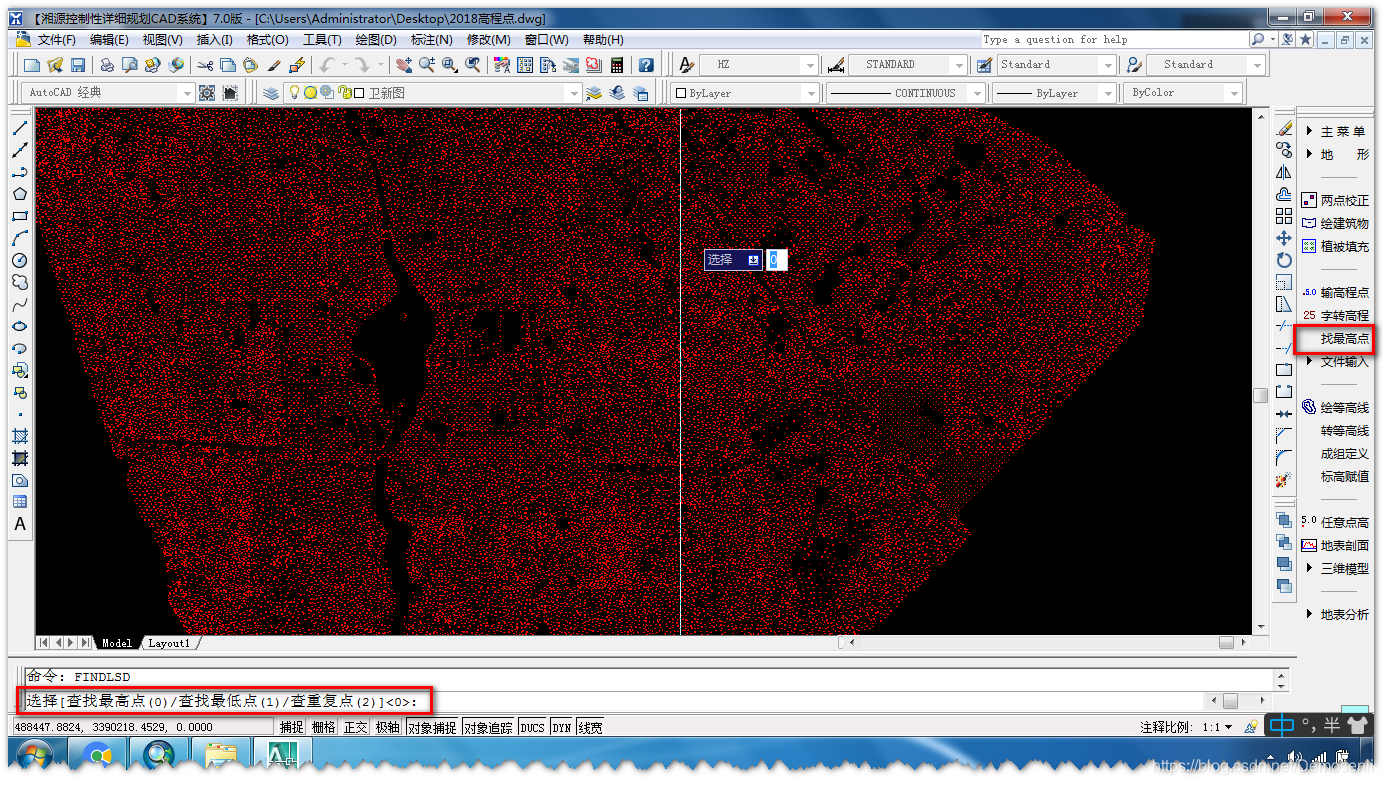Click the layer color square in layer control

360,93
